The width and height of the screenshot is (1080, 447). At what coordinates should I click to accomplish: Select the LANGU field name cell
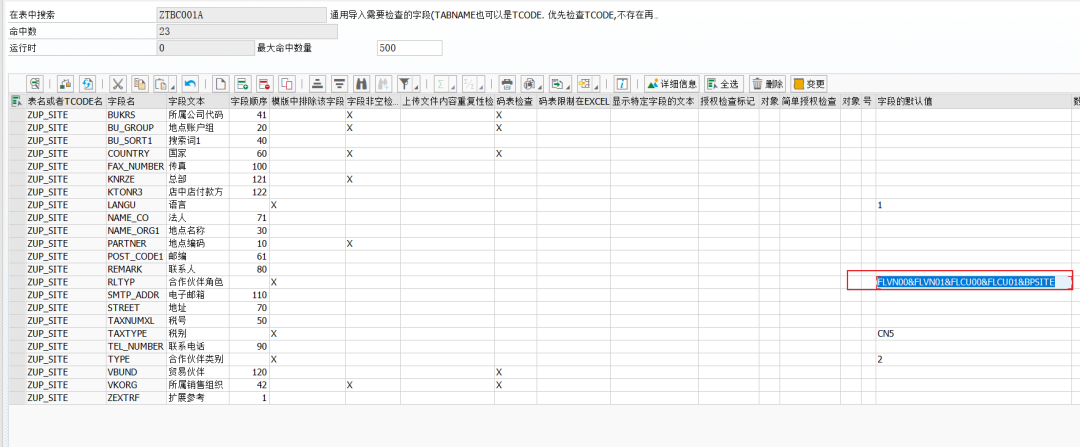136,205
